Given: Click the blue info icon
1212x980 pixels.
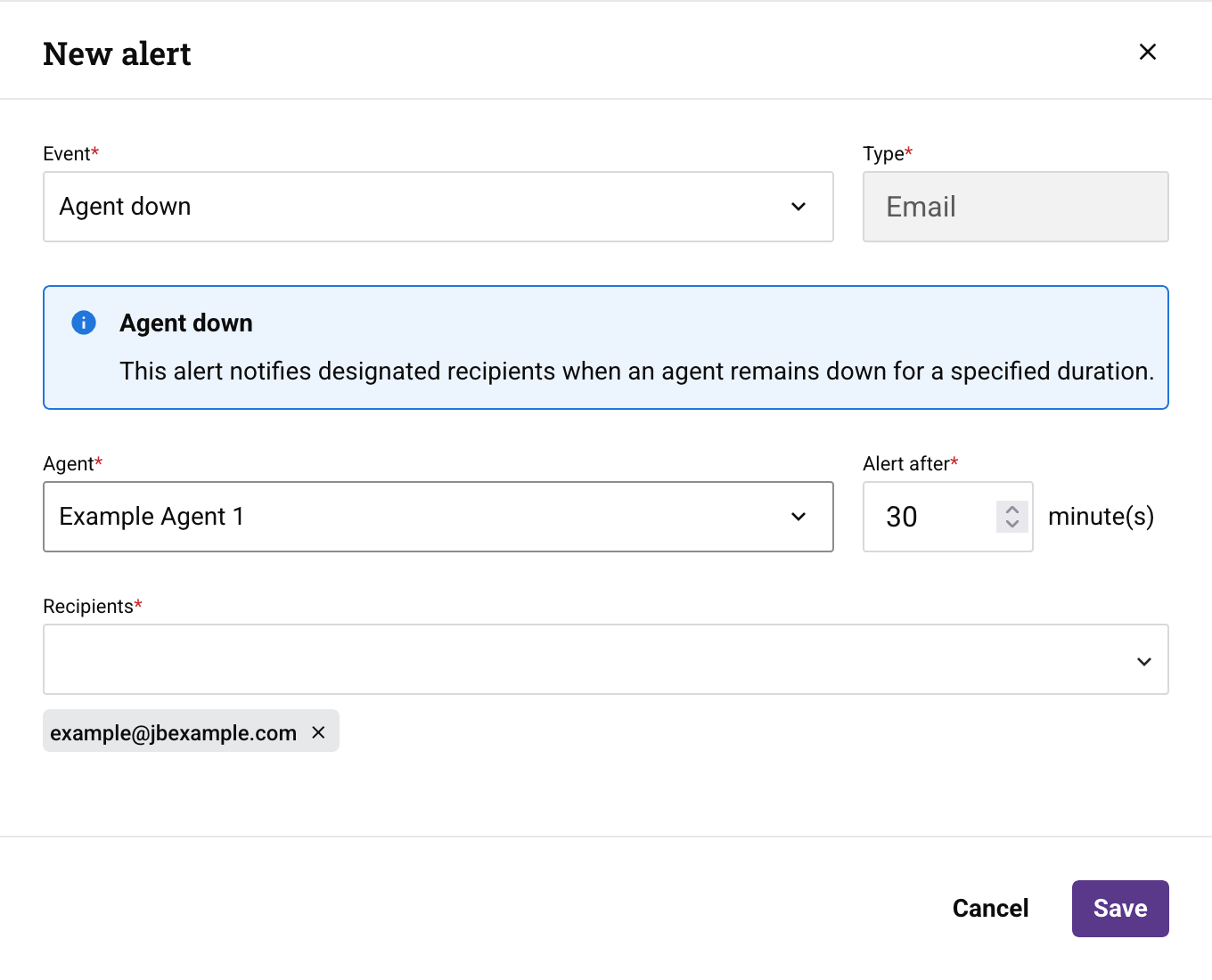Looking at the screenshot, I should [x=84, y=323].
